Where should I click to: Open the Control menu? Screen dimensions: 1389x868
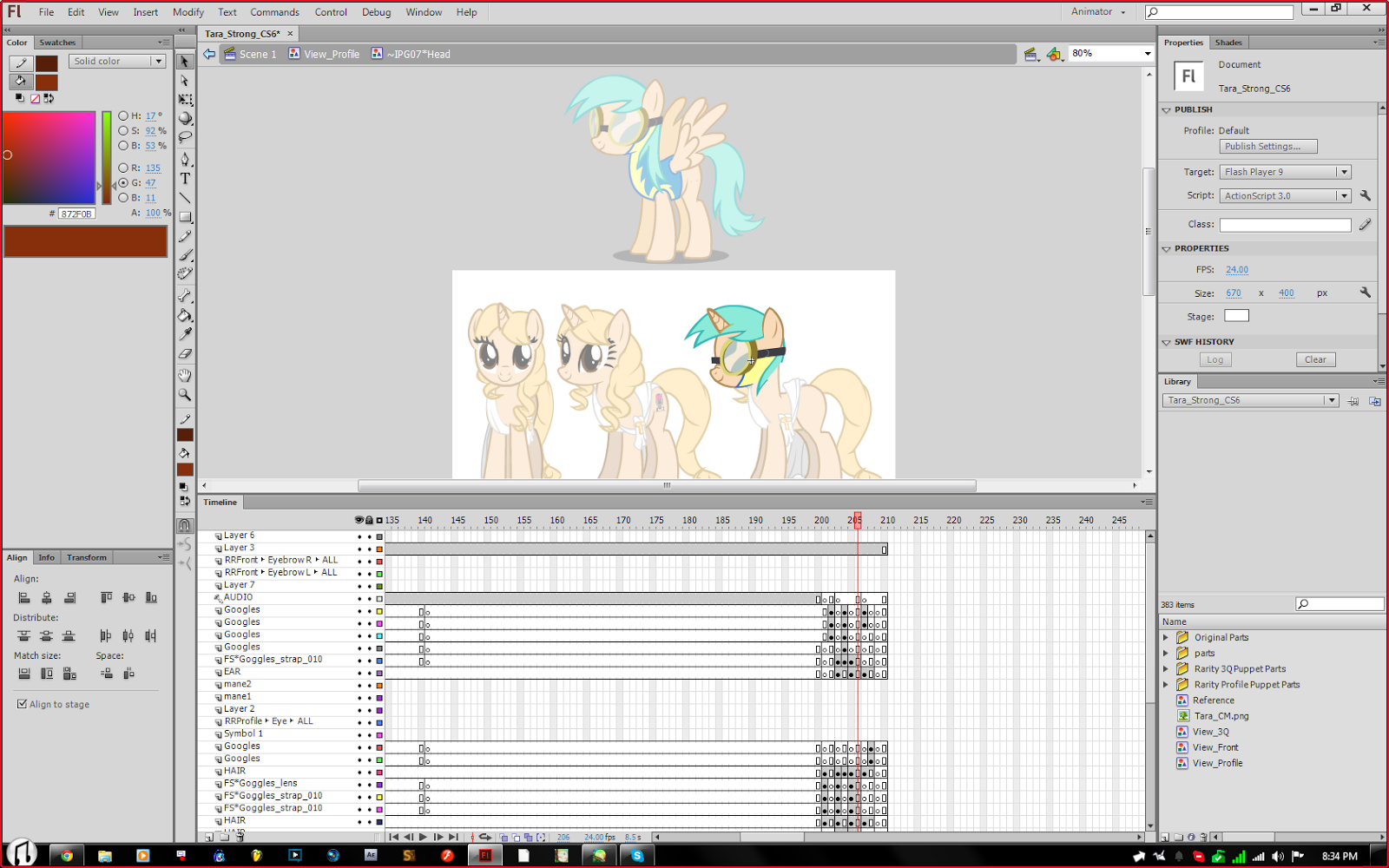[331, 12]
